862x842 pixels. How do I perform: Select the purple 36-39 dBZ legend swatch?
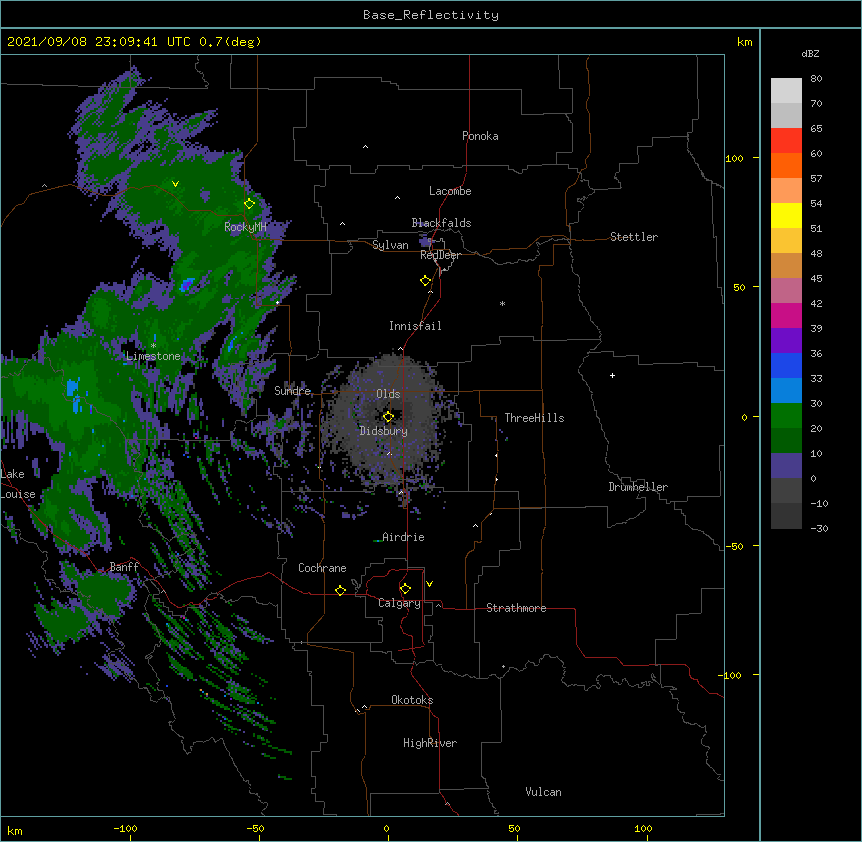(x=786, y=341)
